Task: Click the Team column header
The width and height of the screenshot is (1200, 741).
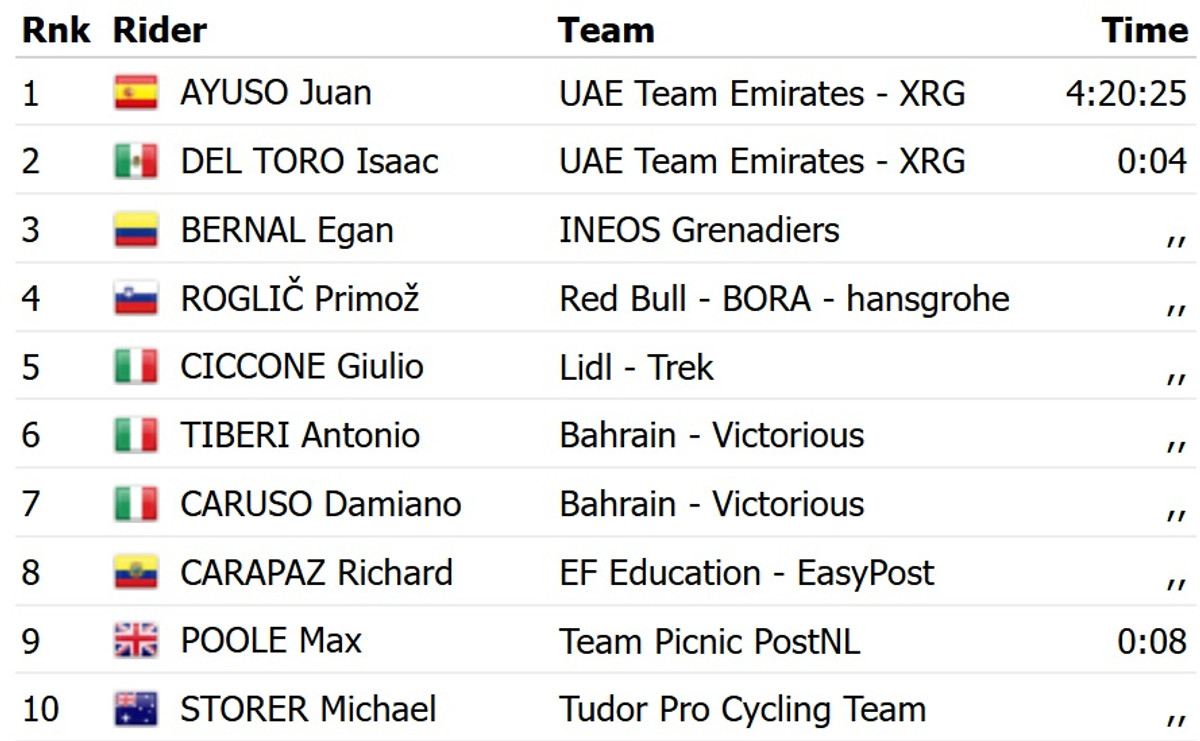Action: coord(606,30)
